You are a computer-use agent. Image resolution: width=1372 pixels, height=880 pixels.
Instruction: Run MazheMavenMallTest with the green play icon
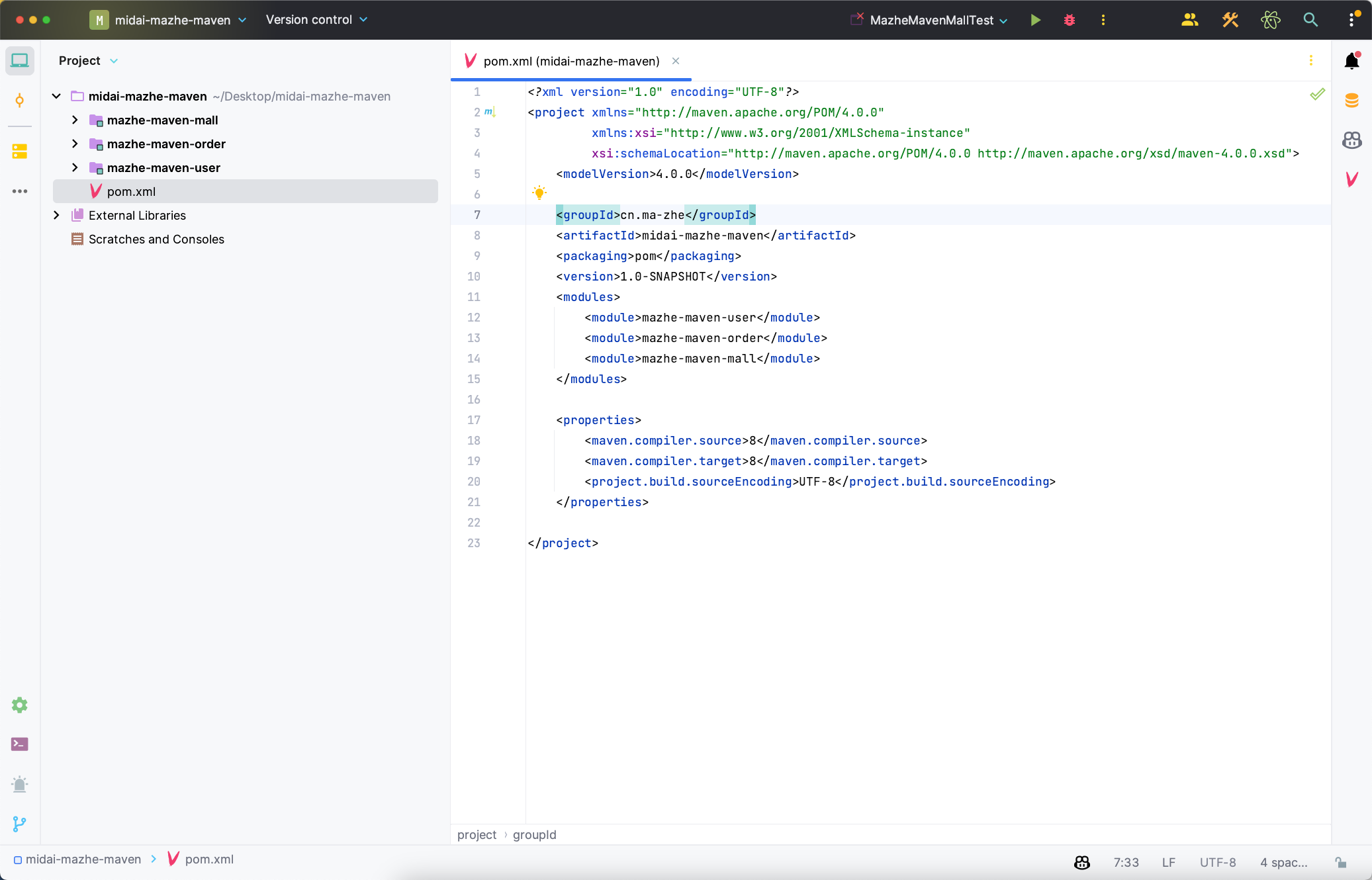pos(1035,20)
